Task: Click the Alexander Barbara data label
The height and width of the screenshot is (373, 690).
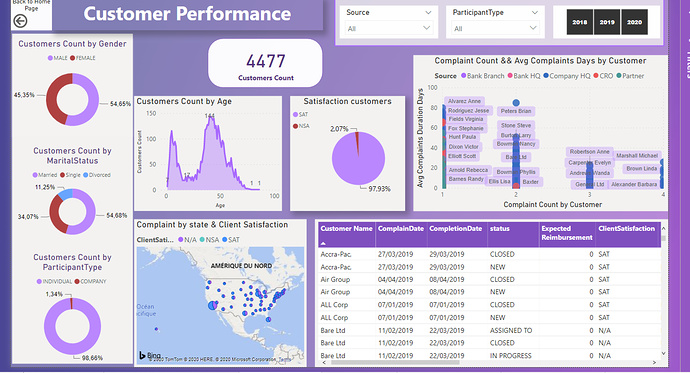Action: click(634, 185)
